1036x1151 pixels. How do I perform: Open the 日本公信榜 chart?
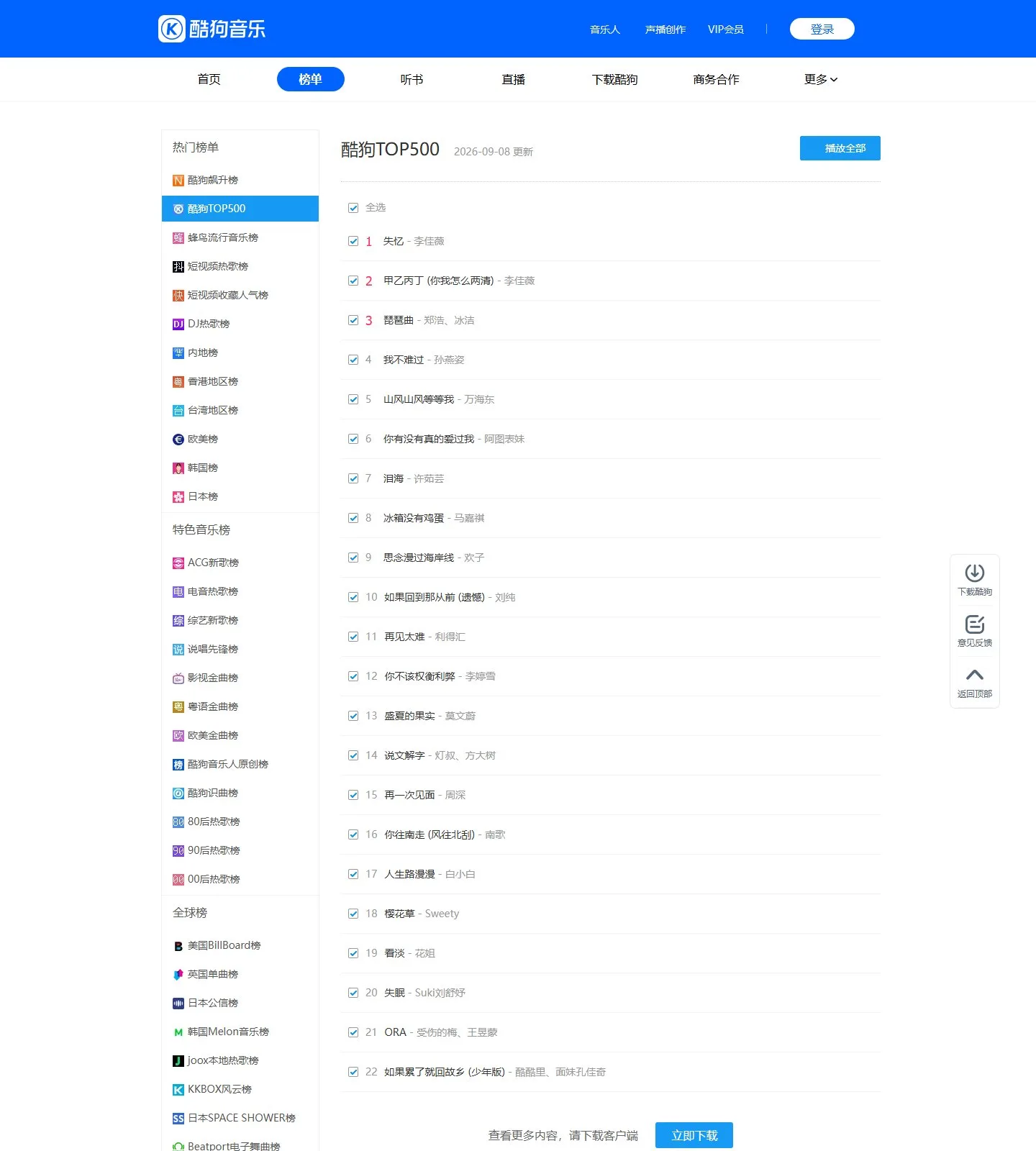point(213,1004)
